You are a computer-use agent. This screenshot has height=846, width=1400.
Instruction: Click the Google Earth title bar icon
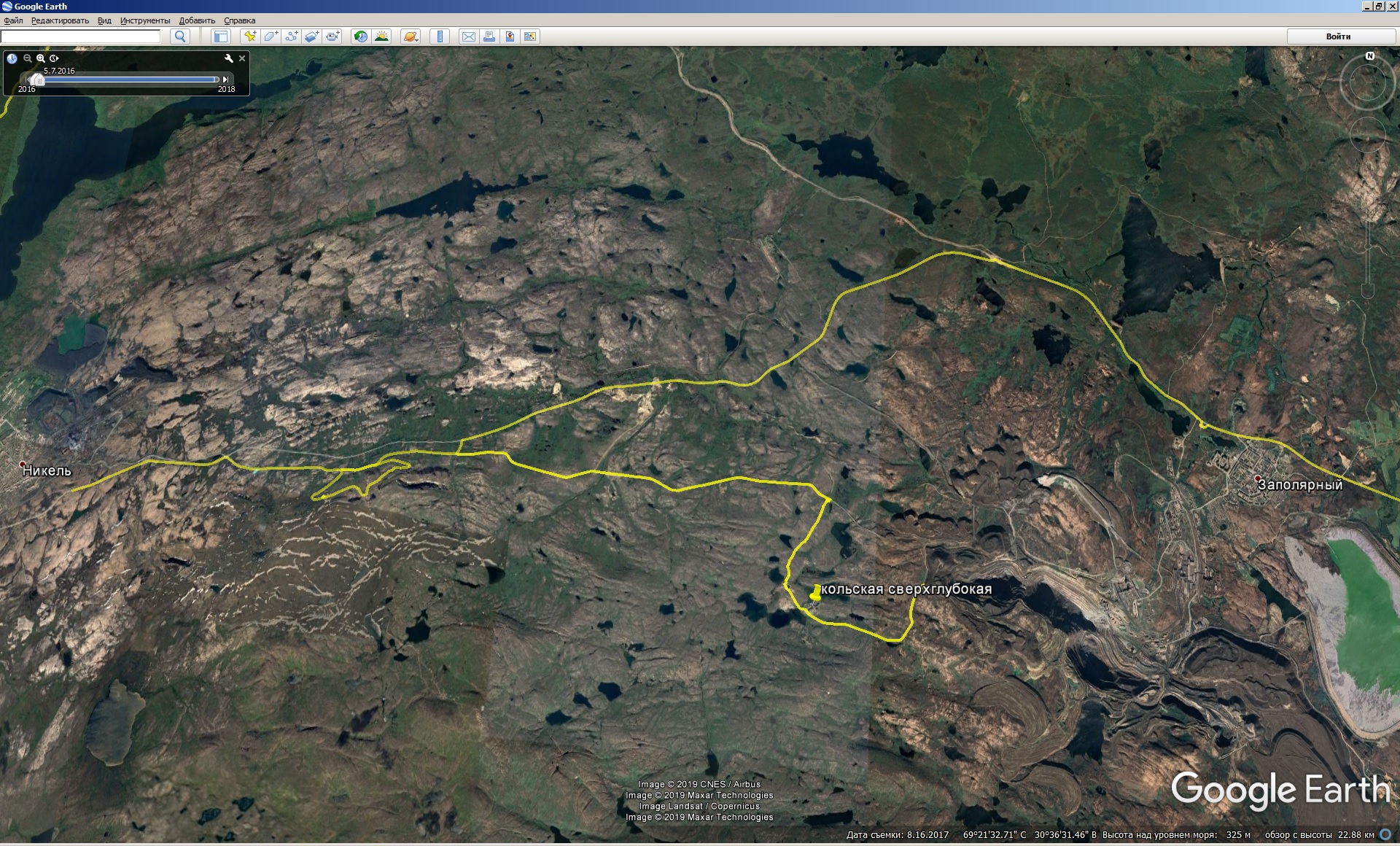tap(7, 7)
